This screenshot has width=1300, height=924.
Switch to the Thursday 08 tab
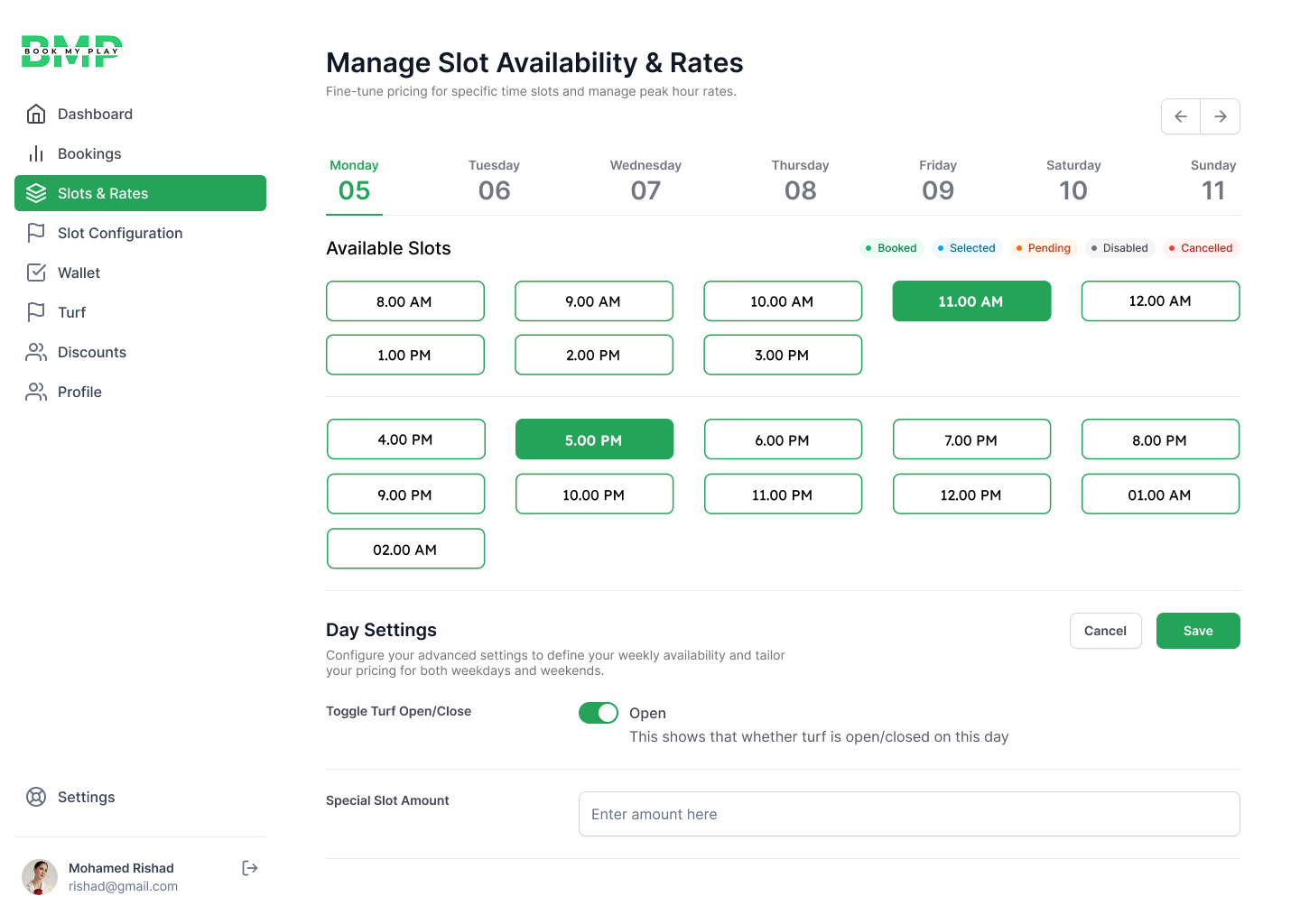click(800, 180)
